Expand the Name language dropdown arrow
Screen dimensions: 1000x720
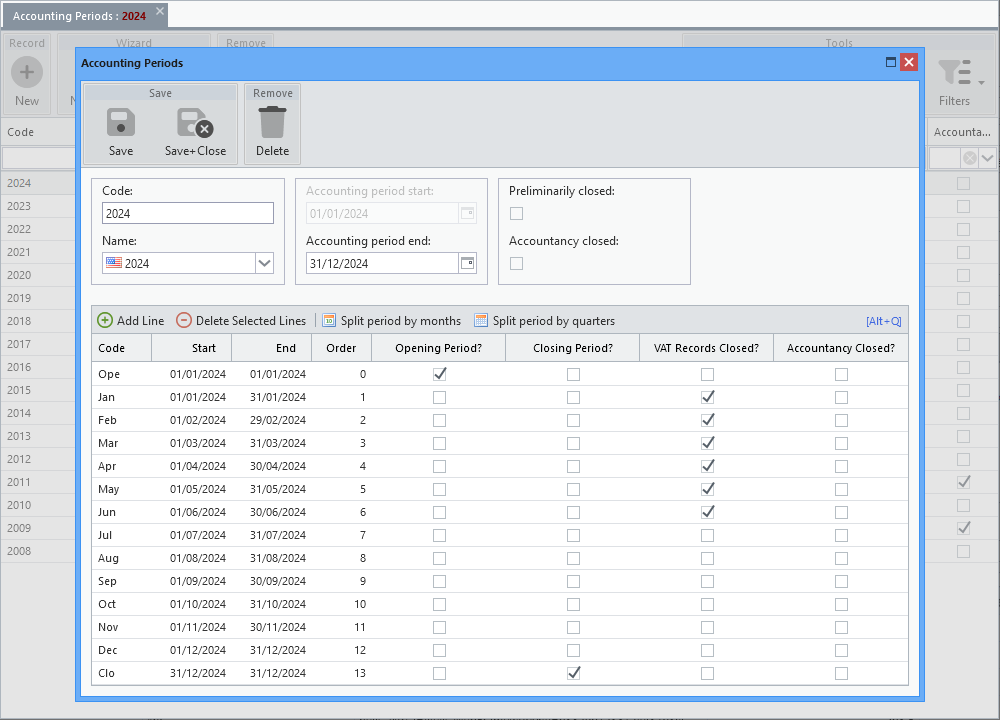click(265, 263)
